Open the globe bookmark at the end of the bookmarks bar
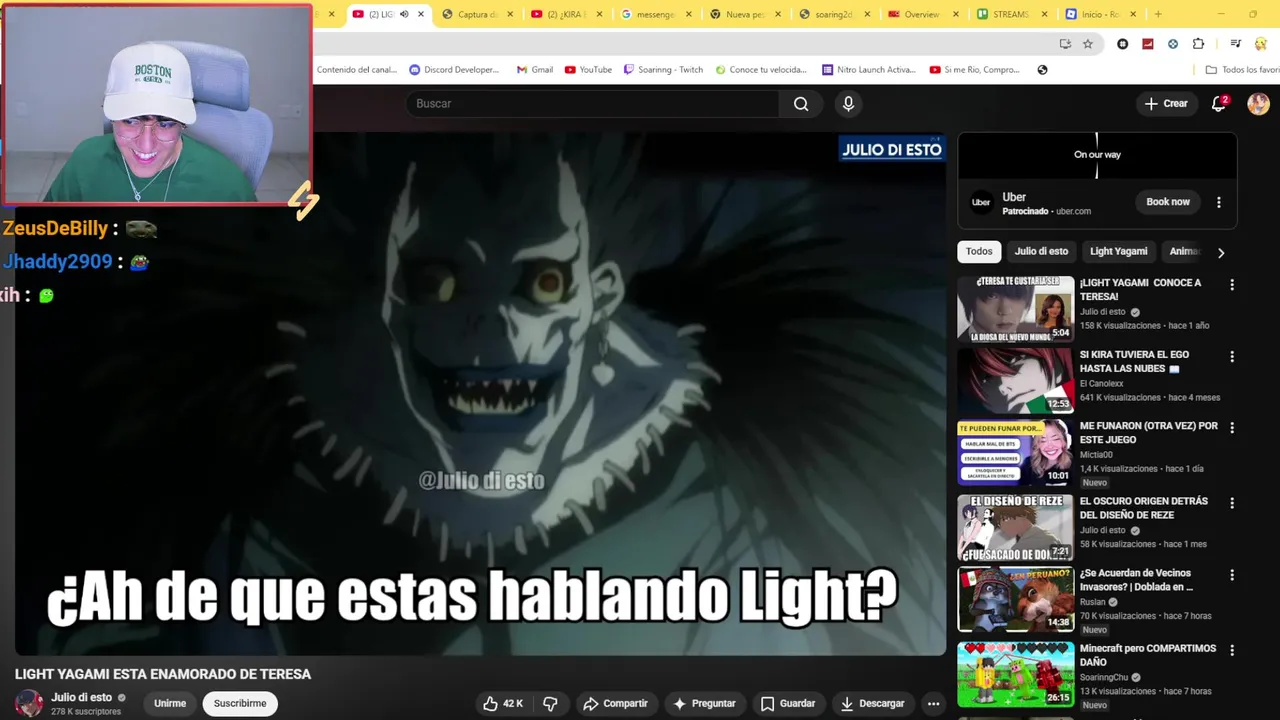Viewport: 1280px width, 720px height. [x=1042, y=70]
